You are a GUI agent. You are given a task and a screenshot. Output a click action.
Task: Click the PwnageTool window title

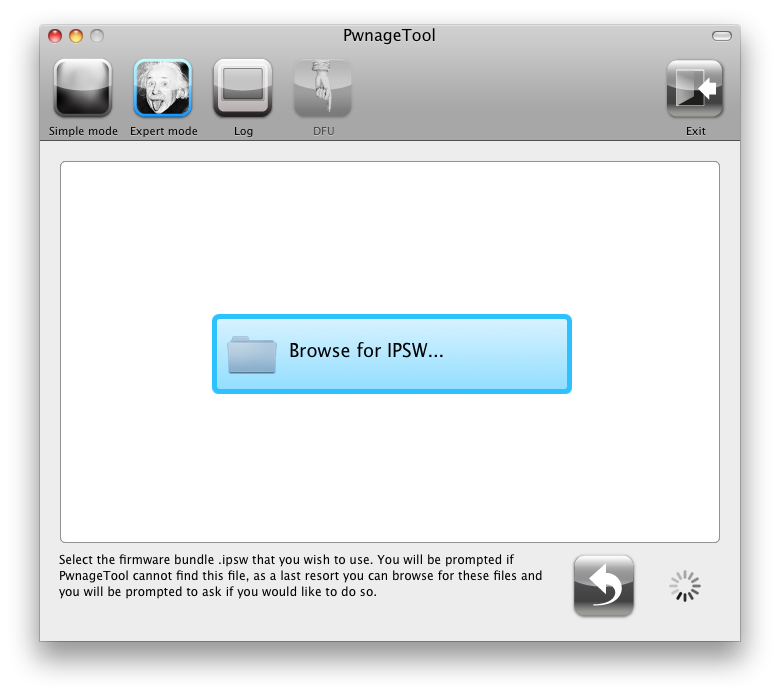pyautogui.click(x=389, y=36)
